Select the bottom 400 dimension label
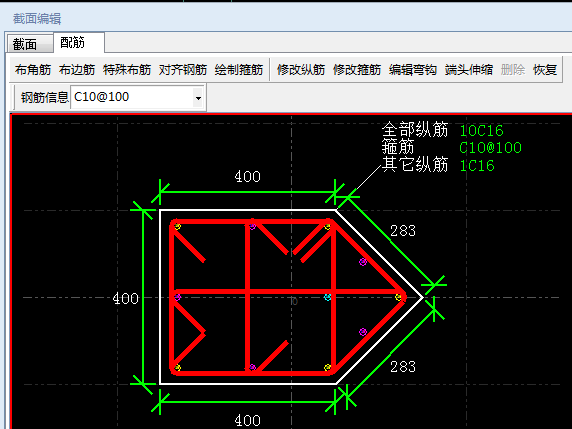Viewport: 572px width, 429px height. tap(247, 421)
